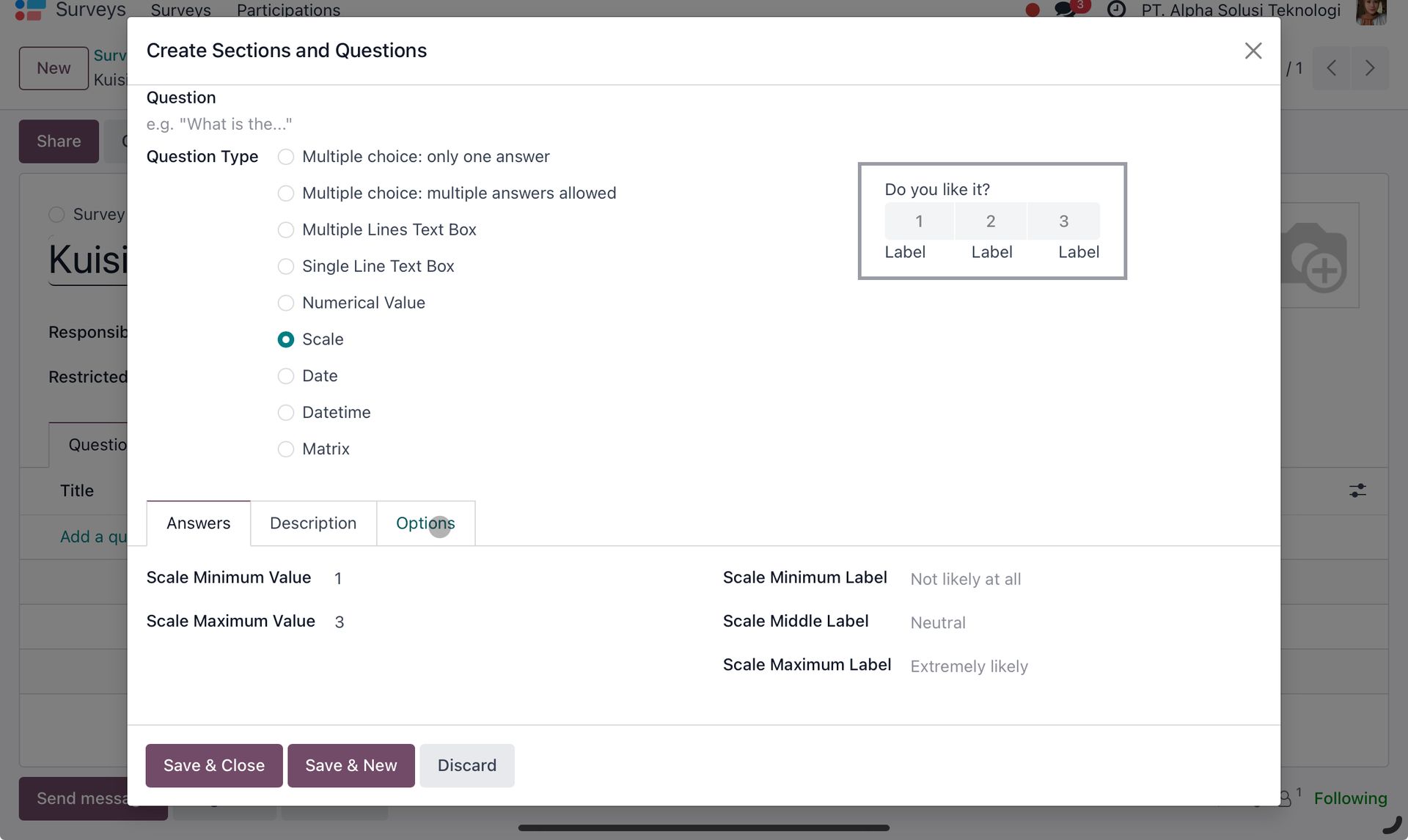Screen dimensions: 1408x840
Task: Switch to the Options tab
Action: pyautogui.click(x=425, y=523)
